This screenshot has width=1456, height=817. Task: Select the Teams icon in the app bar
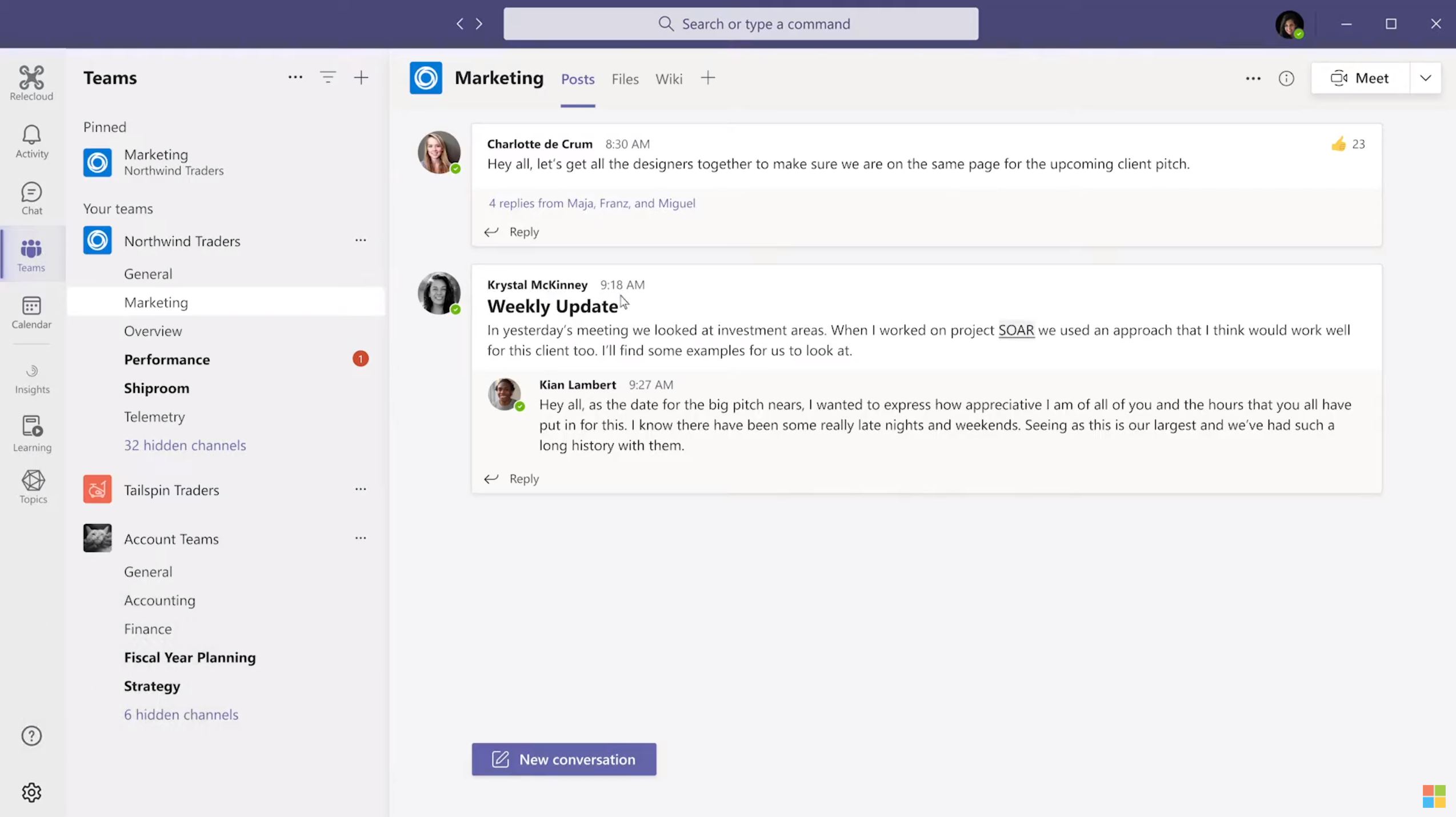pos(31,255)
